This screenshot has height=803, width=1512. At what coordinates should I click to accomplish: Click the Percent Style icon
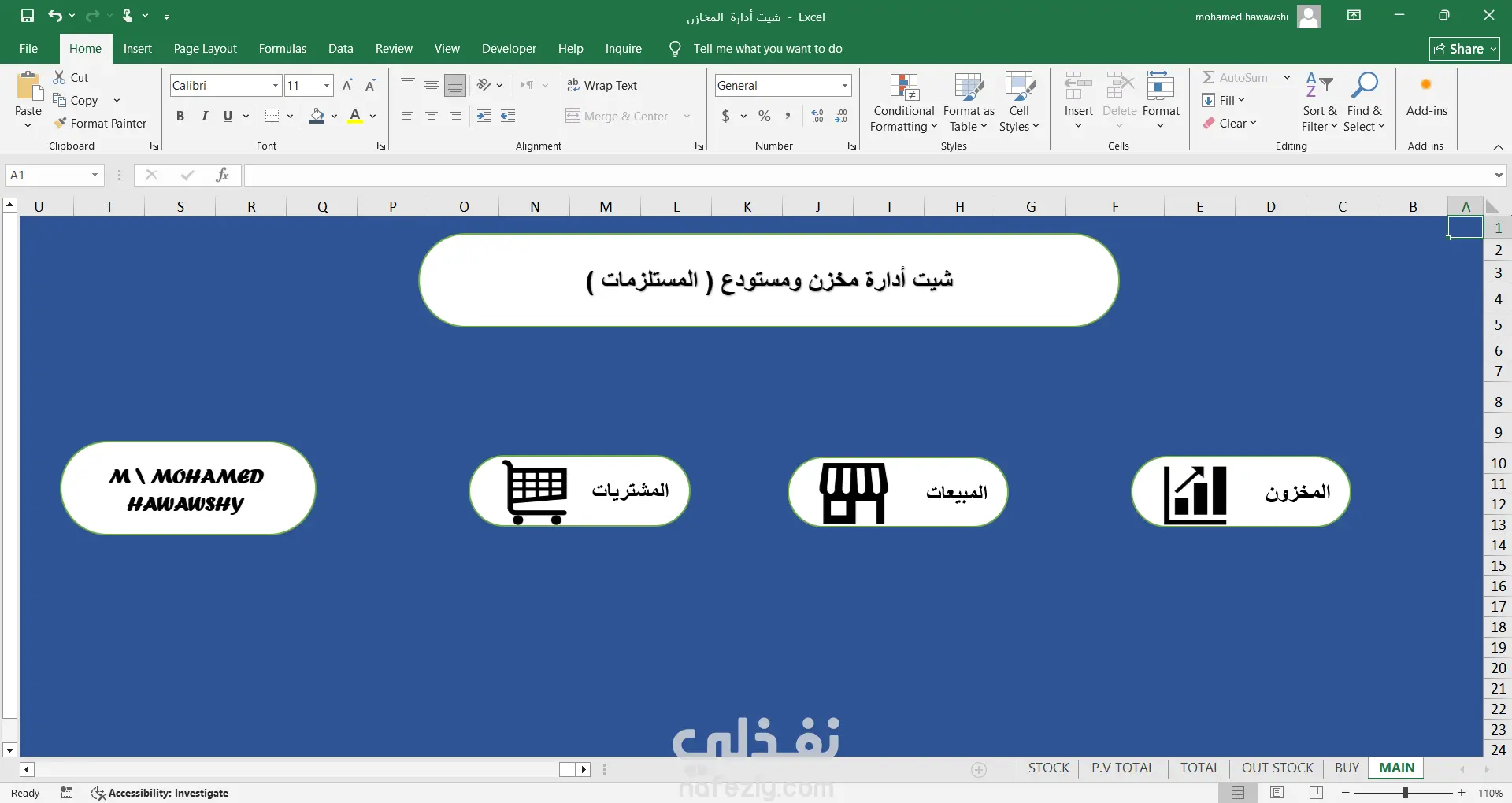(x=764, y=116)
